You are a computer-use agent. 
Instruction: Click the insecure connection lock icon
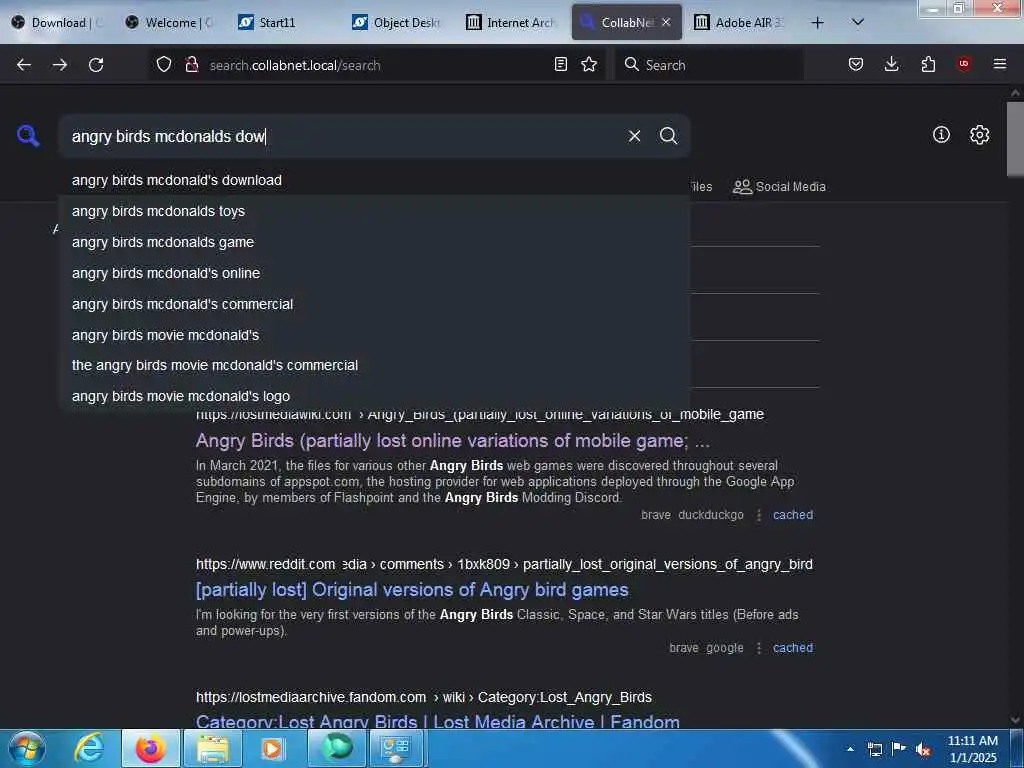tap(191, 65)
